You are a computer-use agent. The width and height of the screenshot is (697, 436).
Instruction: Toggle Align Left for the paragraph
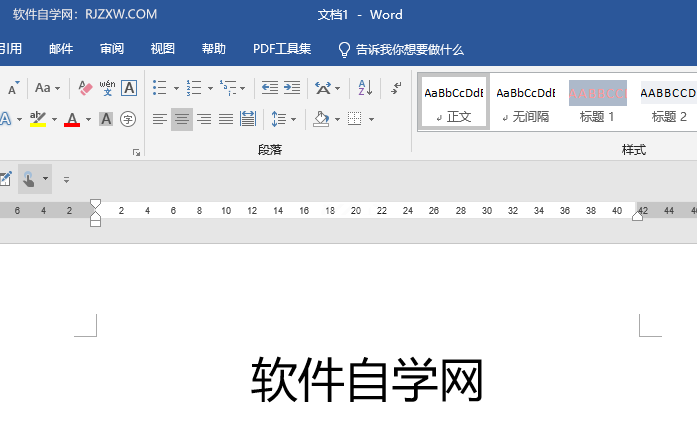pos(160,119)
